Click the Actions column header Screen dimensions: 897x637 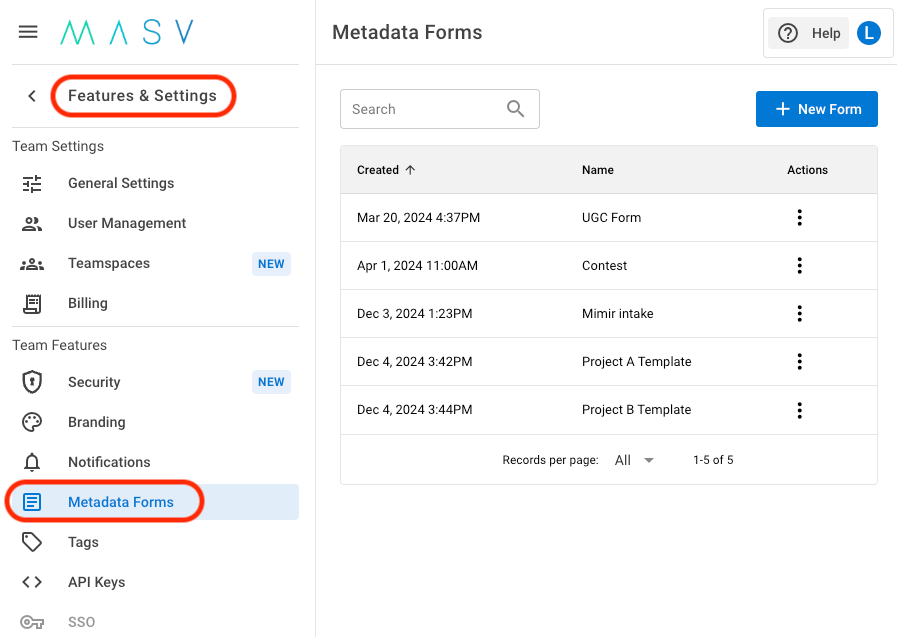(x=807, y=170)
